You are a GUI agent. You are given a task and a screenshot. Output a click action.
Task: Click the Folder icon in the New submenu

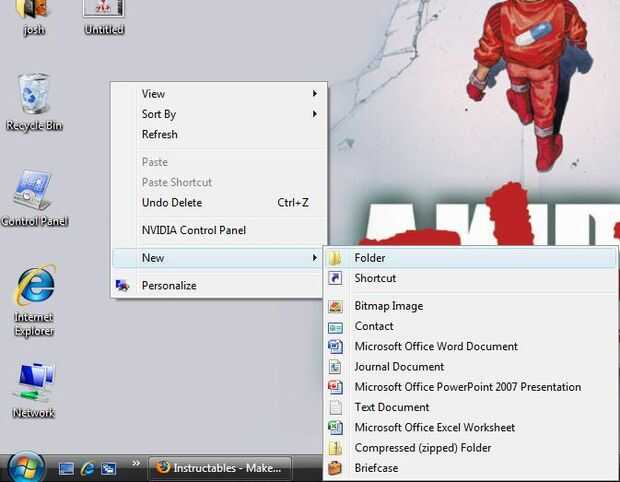coord(335,258)
